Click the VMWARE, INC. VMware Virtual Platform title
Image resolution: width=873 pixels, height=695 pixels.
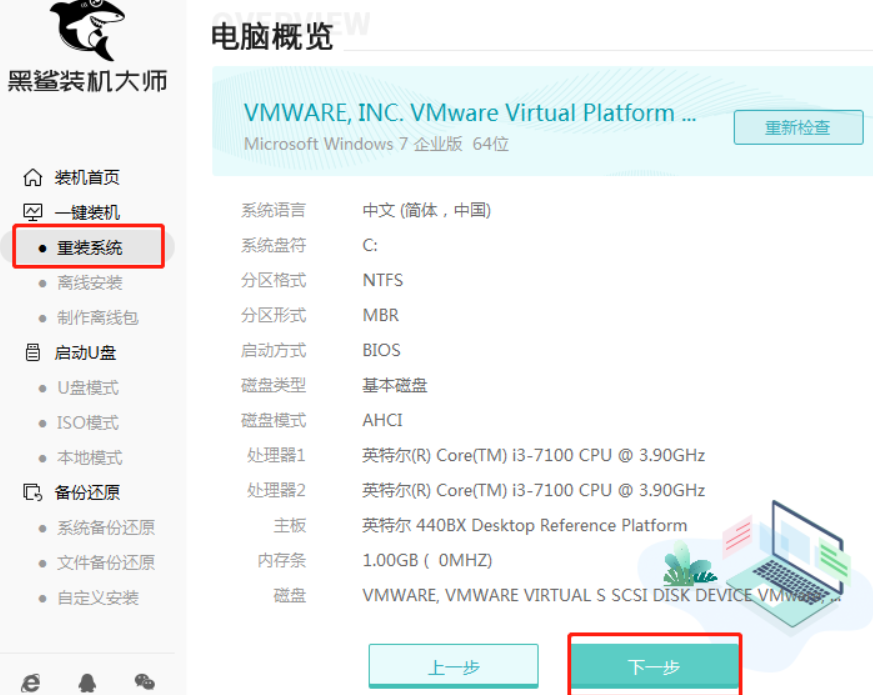point(470,113)
